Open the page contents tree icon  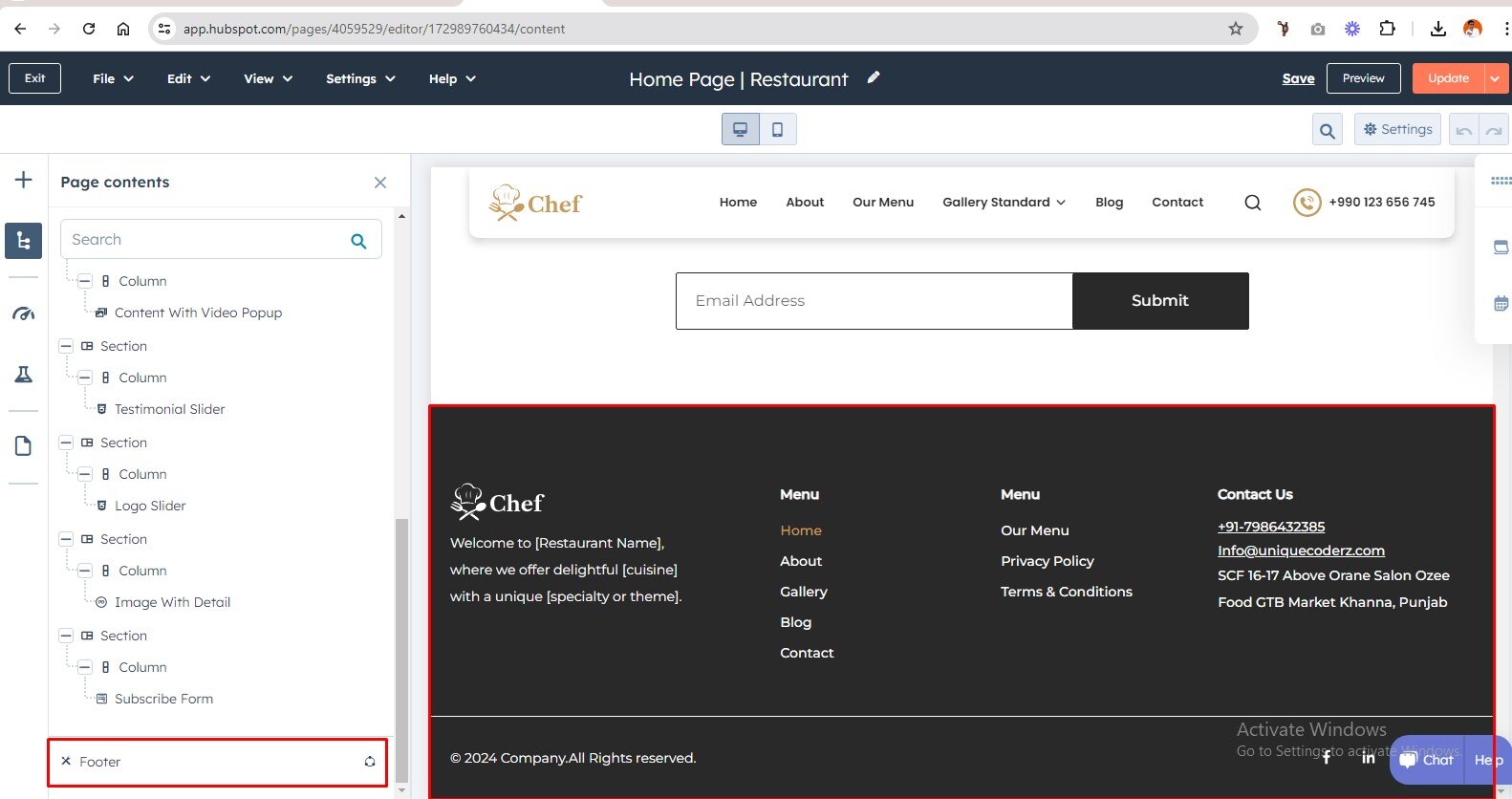click(24, 241)
